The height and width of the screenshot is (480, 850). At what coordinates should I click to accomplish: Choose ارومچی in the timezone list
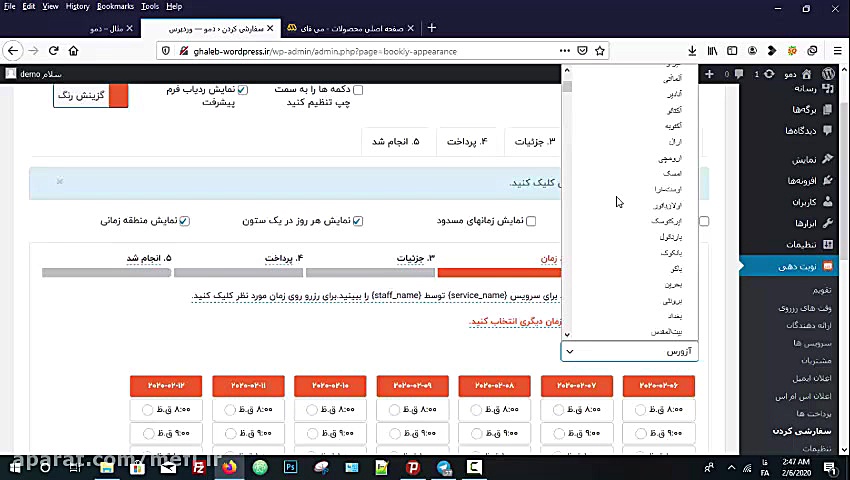(x=670, y=158)
